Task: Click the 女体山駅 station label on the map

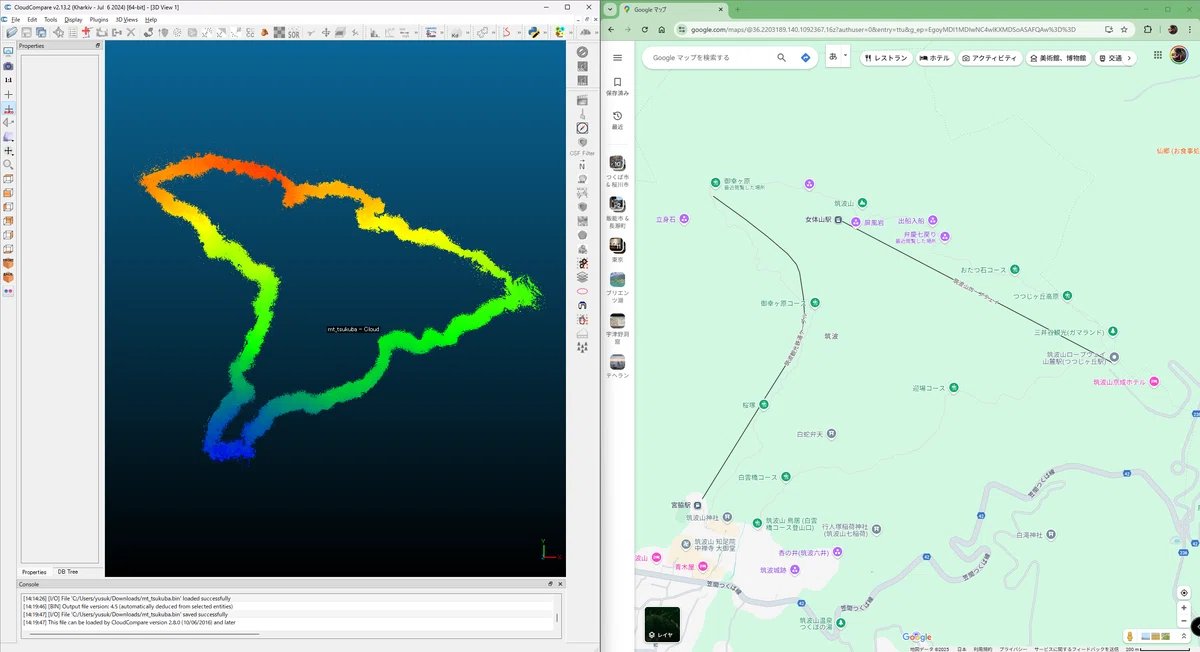Action: tap(818, 220)
